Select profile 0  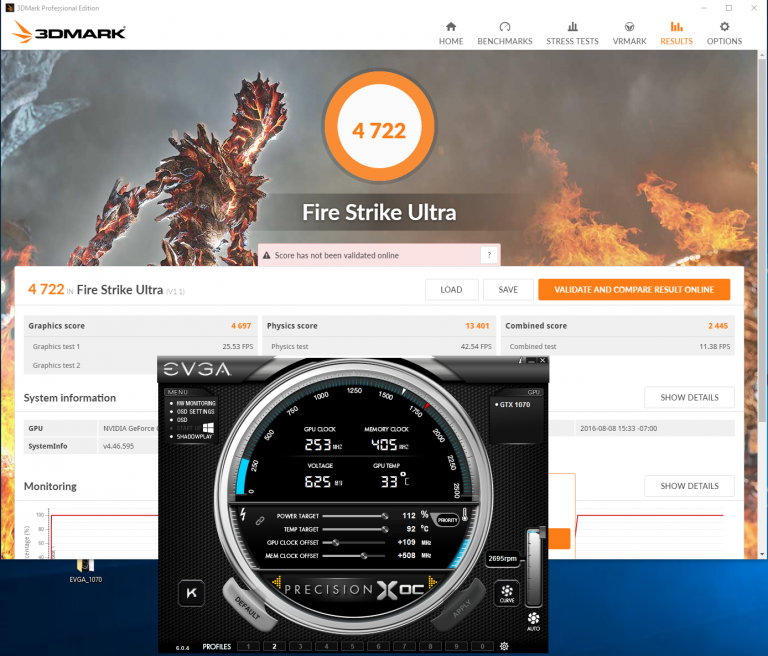(482, 647)
